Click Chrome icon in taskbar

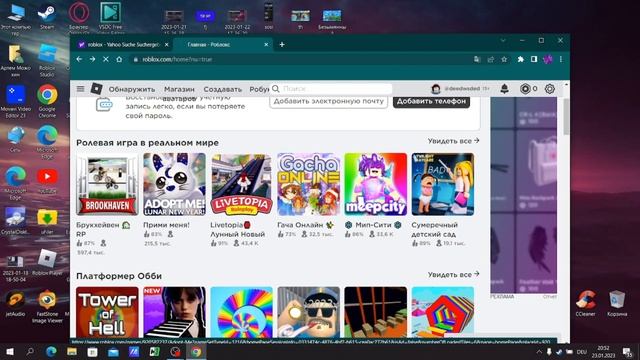[196, 351]
